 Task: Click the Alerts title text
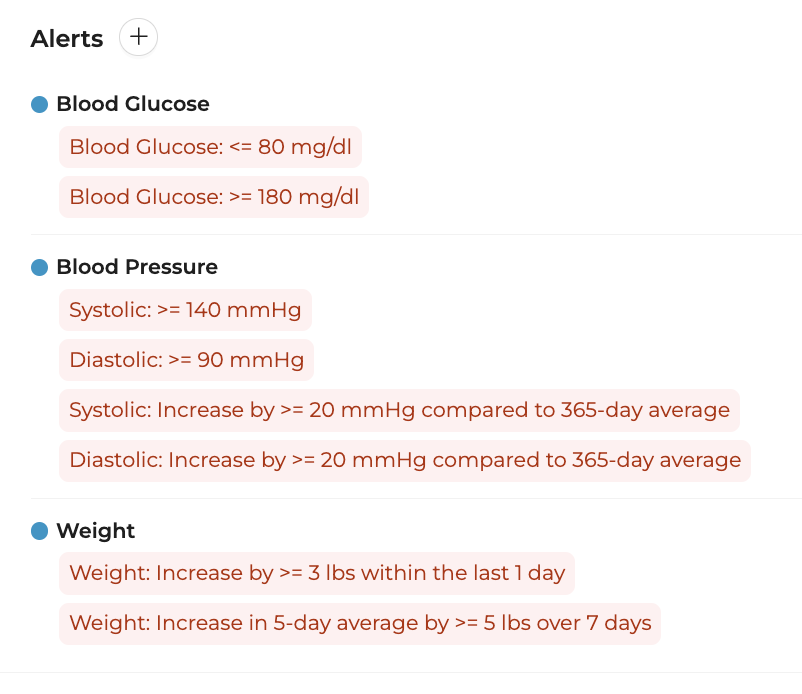click(67, 39)
